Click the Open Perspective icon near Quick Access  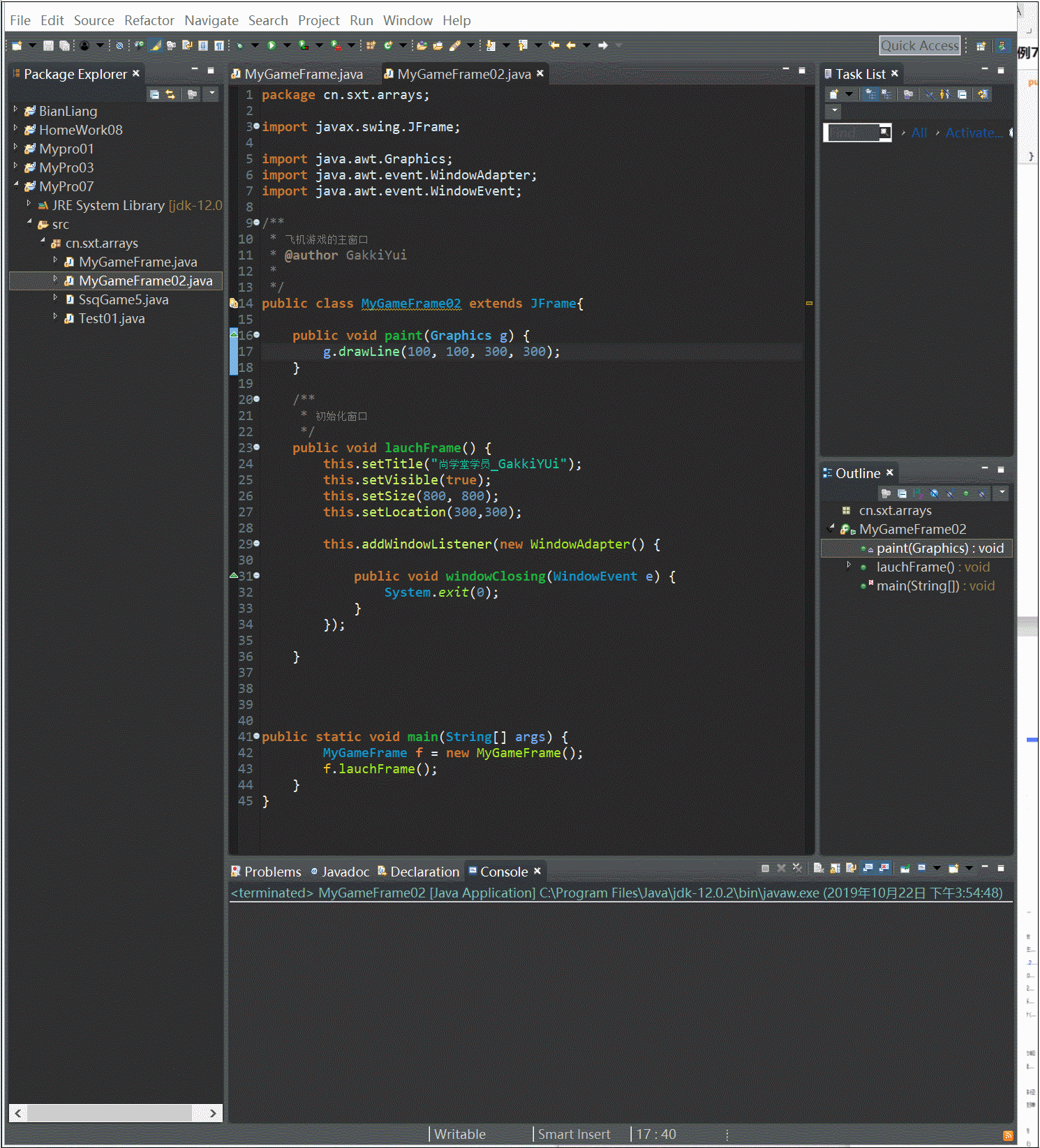[x=981, y=45]
